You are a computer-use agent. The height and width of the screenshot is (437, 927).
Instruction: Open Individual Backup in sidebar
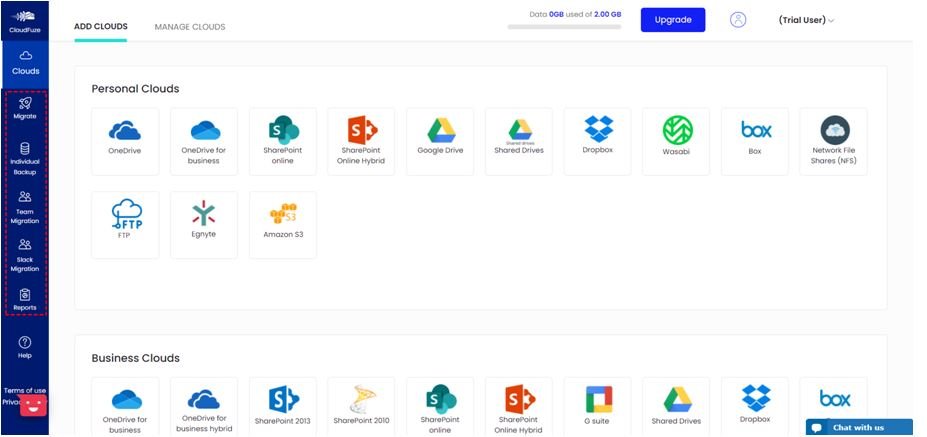pyautogui.click(x=25, y=158)
